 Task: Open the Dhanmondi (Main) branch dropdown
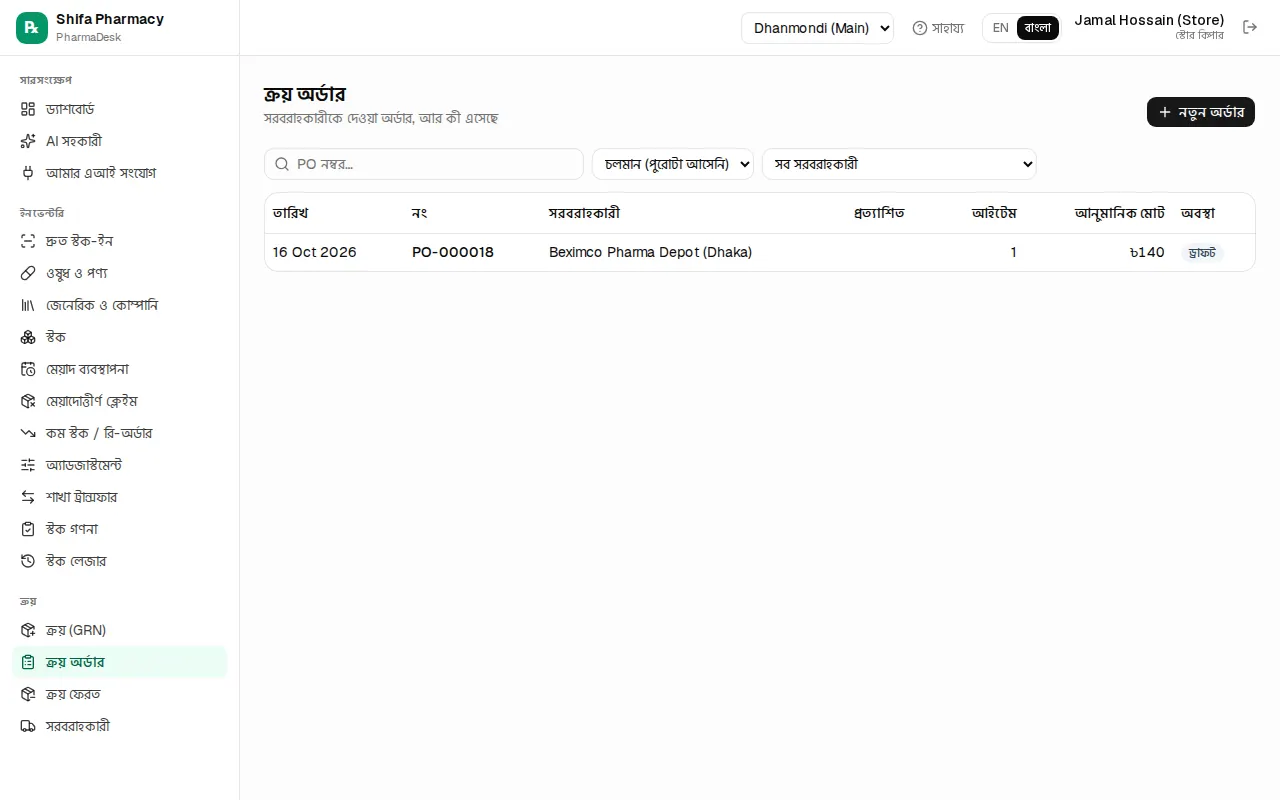[x=817, y=28]
